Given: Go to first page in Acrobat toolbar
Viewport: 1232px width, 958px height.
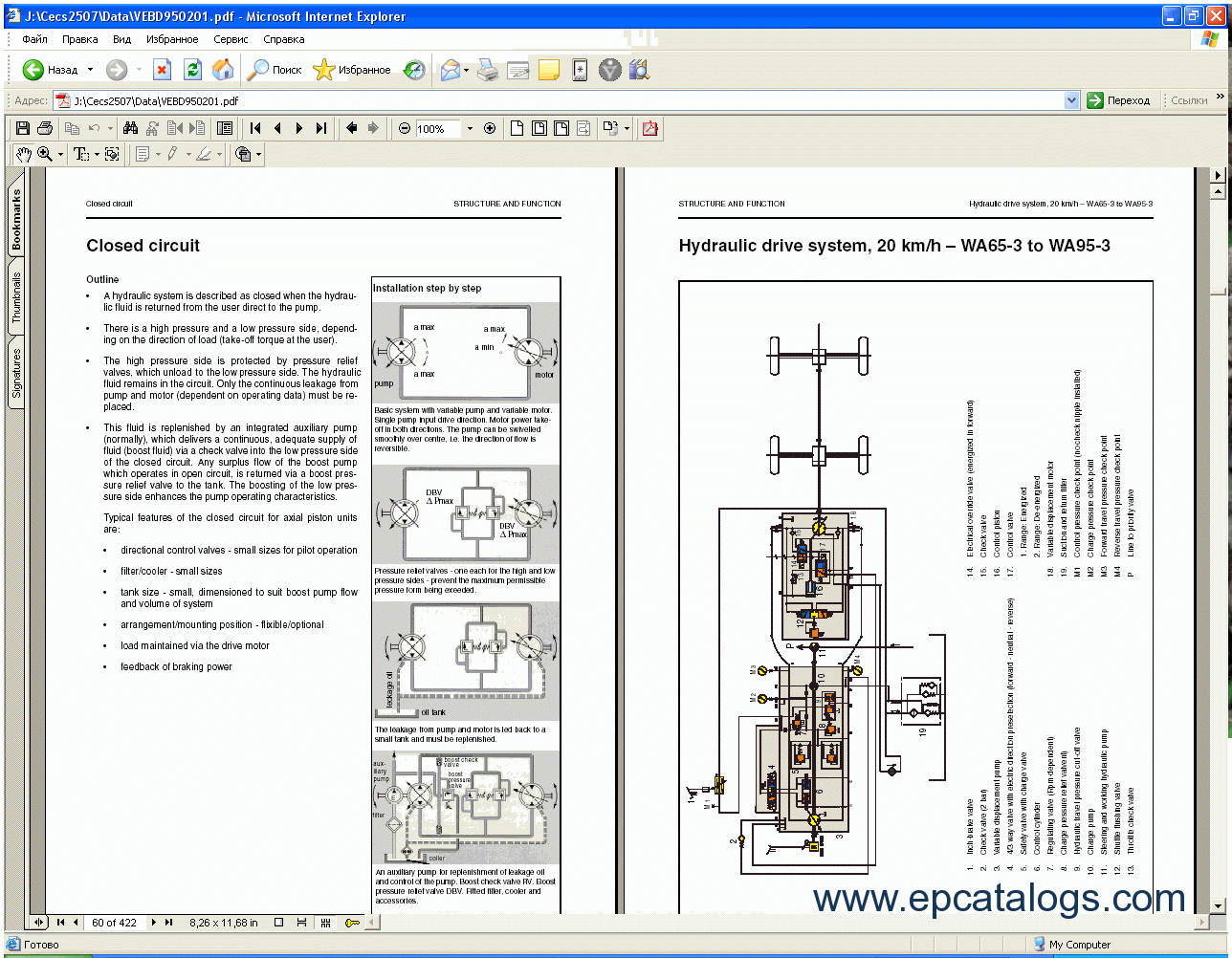Looking at the screenshot, I should [255, 128].
